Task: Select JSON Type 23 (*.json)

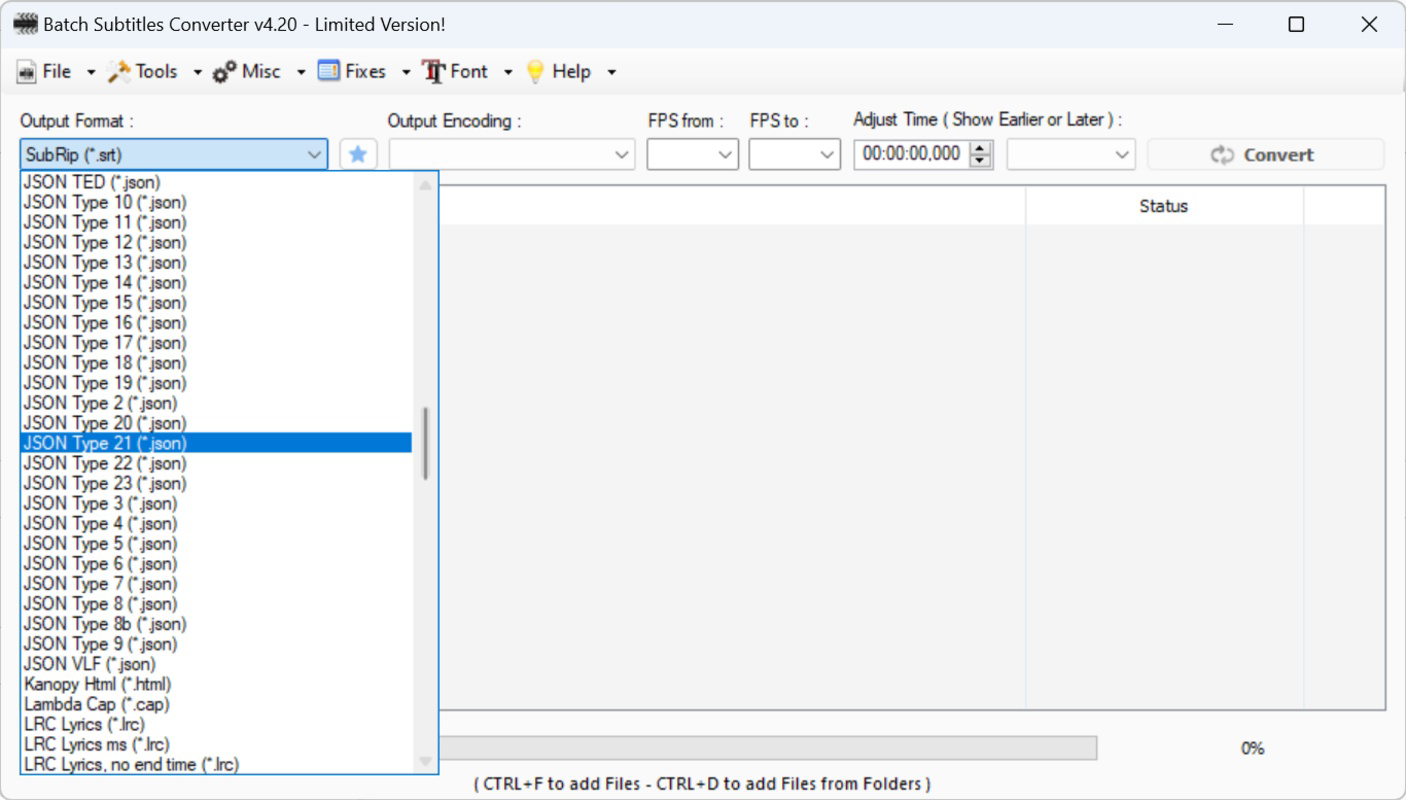Action: pyautogui.click(x=216, y=483)
